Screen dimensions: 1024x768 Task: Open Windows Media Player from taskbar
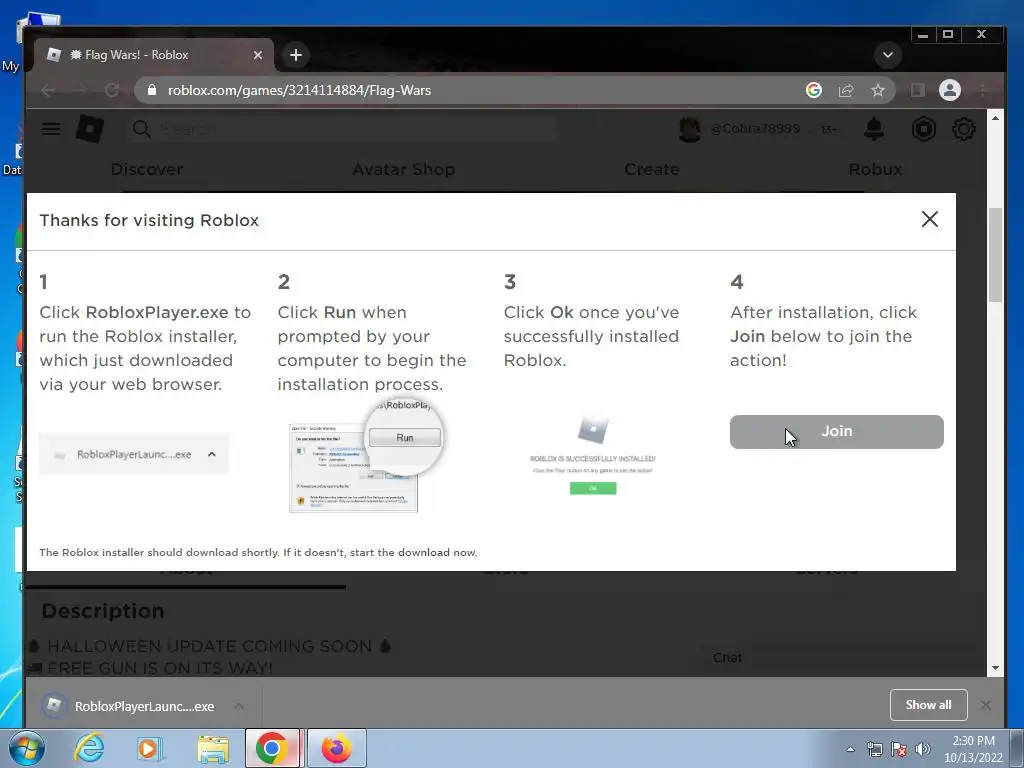pyautogui.click(x=150, y=748)
